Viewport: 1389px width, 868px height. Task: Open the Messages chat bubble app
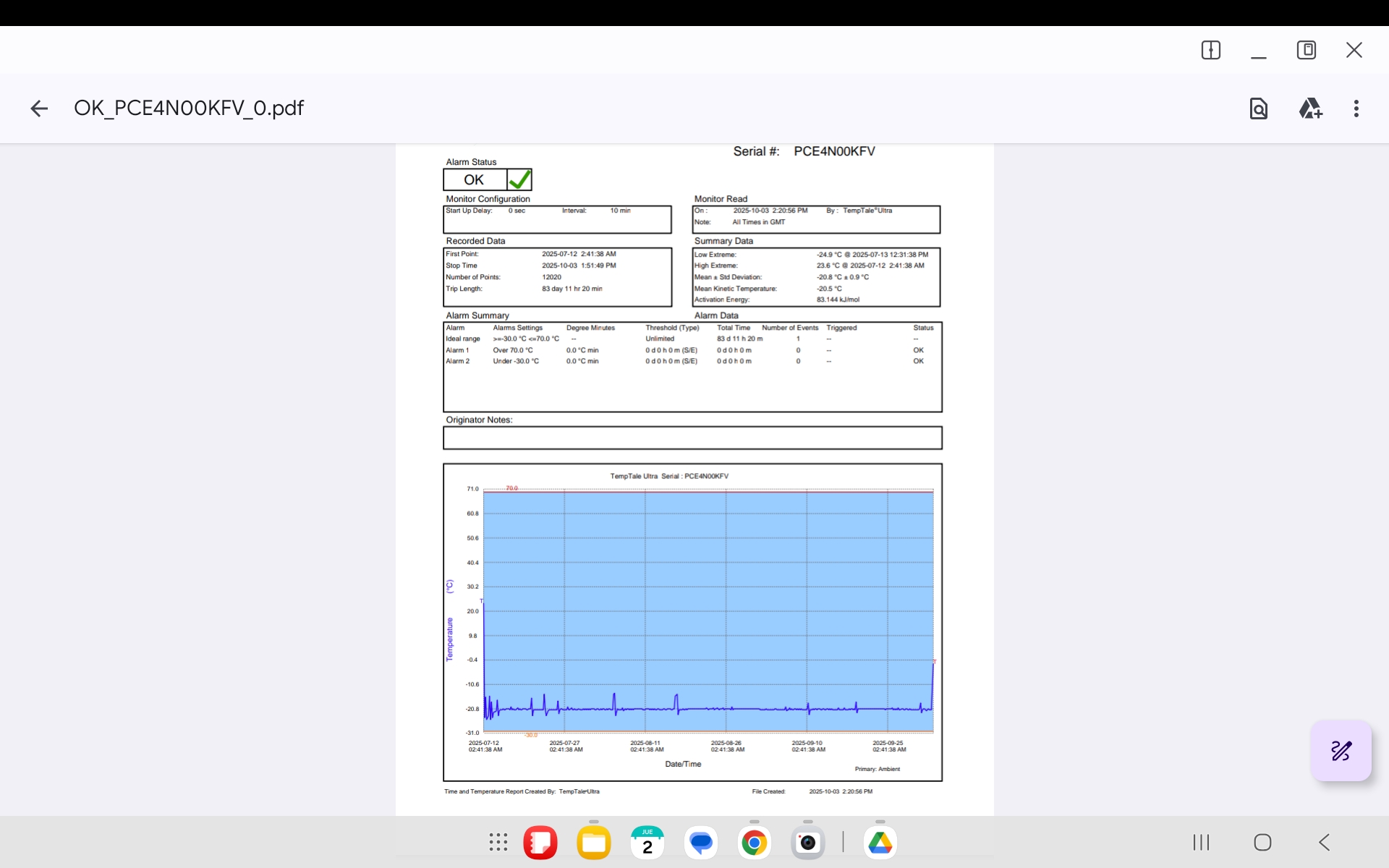pyautogui.click(x=700, y=842)
